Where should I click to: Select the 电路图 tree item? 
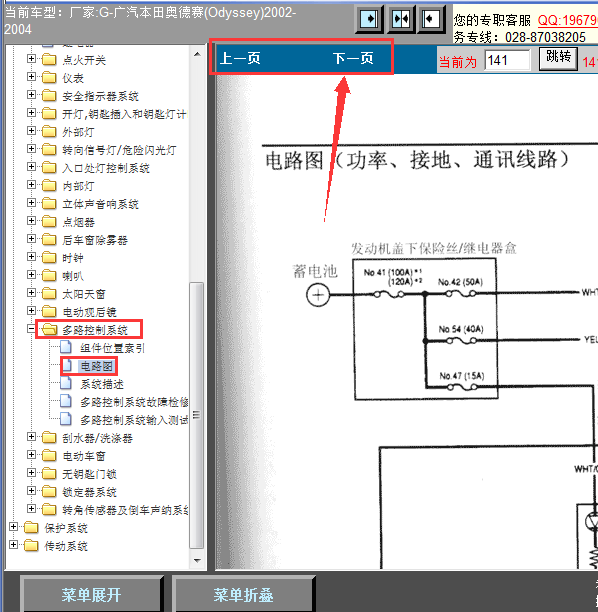[x=96, y=366]
